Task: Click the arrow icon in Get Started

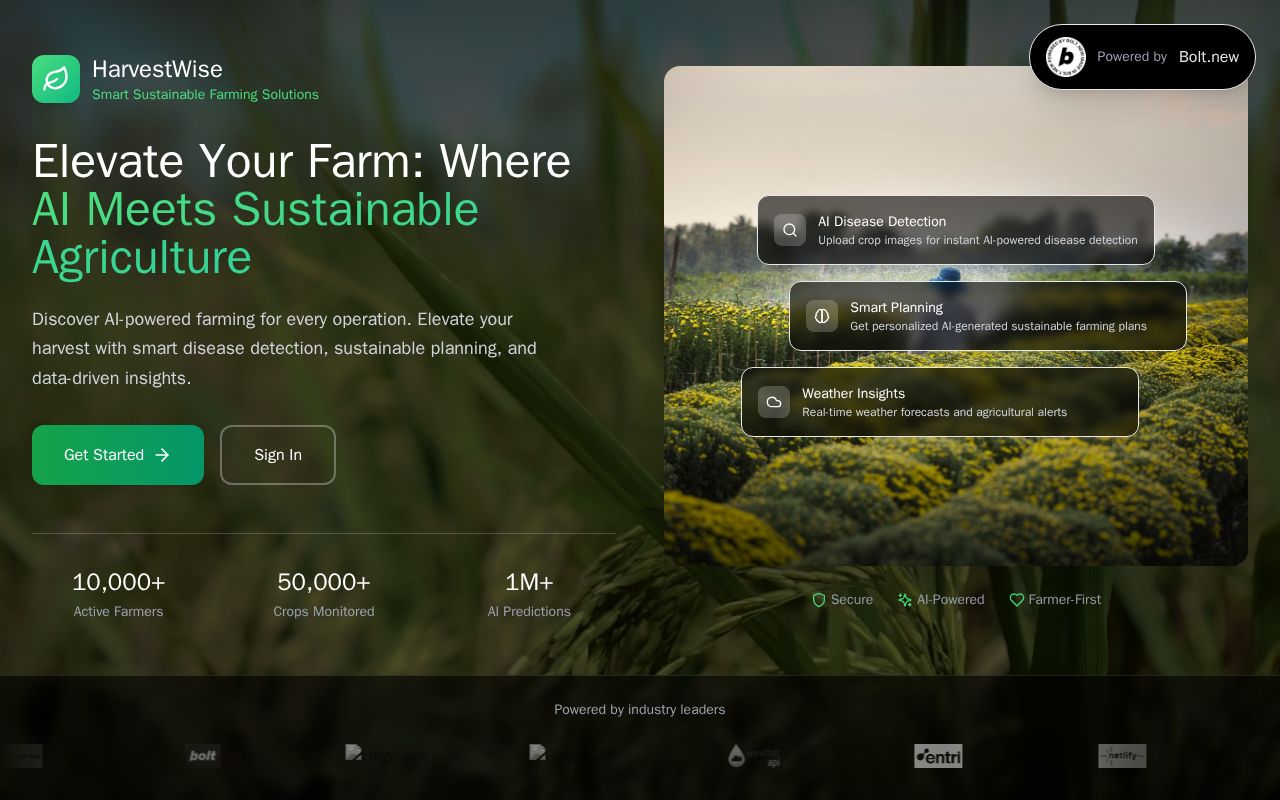Action: click(162, 455)
